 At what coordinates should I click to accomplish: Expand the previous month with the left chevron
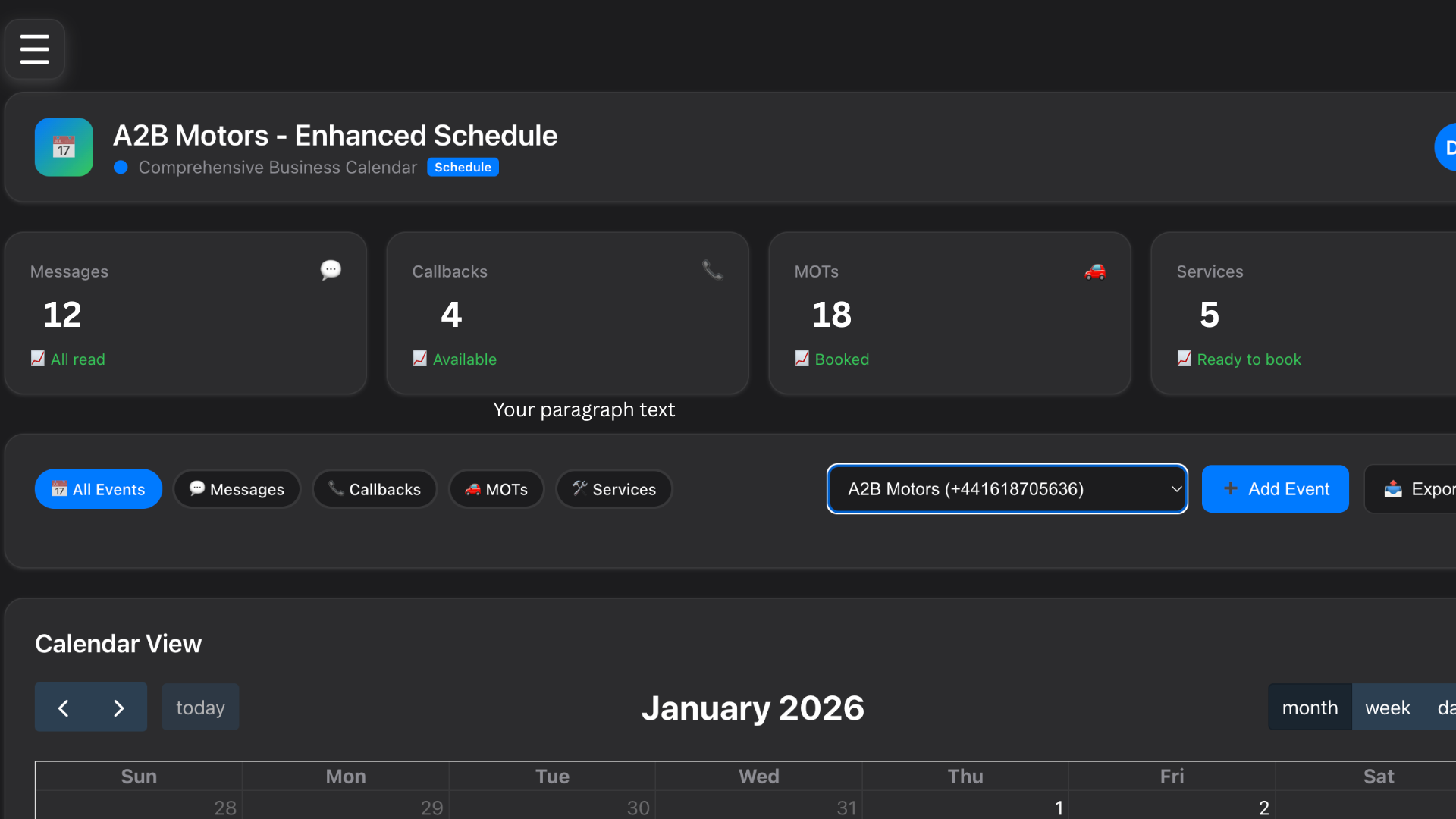click(63, 707)
